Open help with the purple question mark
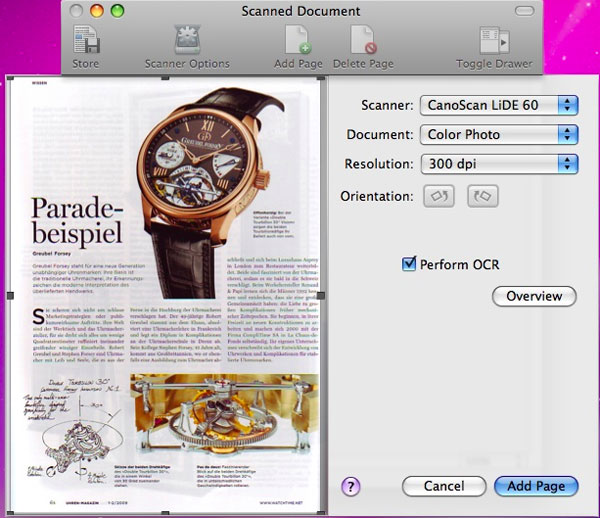 tap(351, 487)
